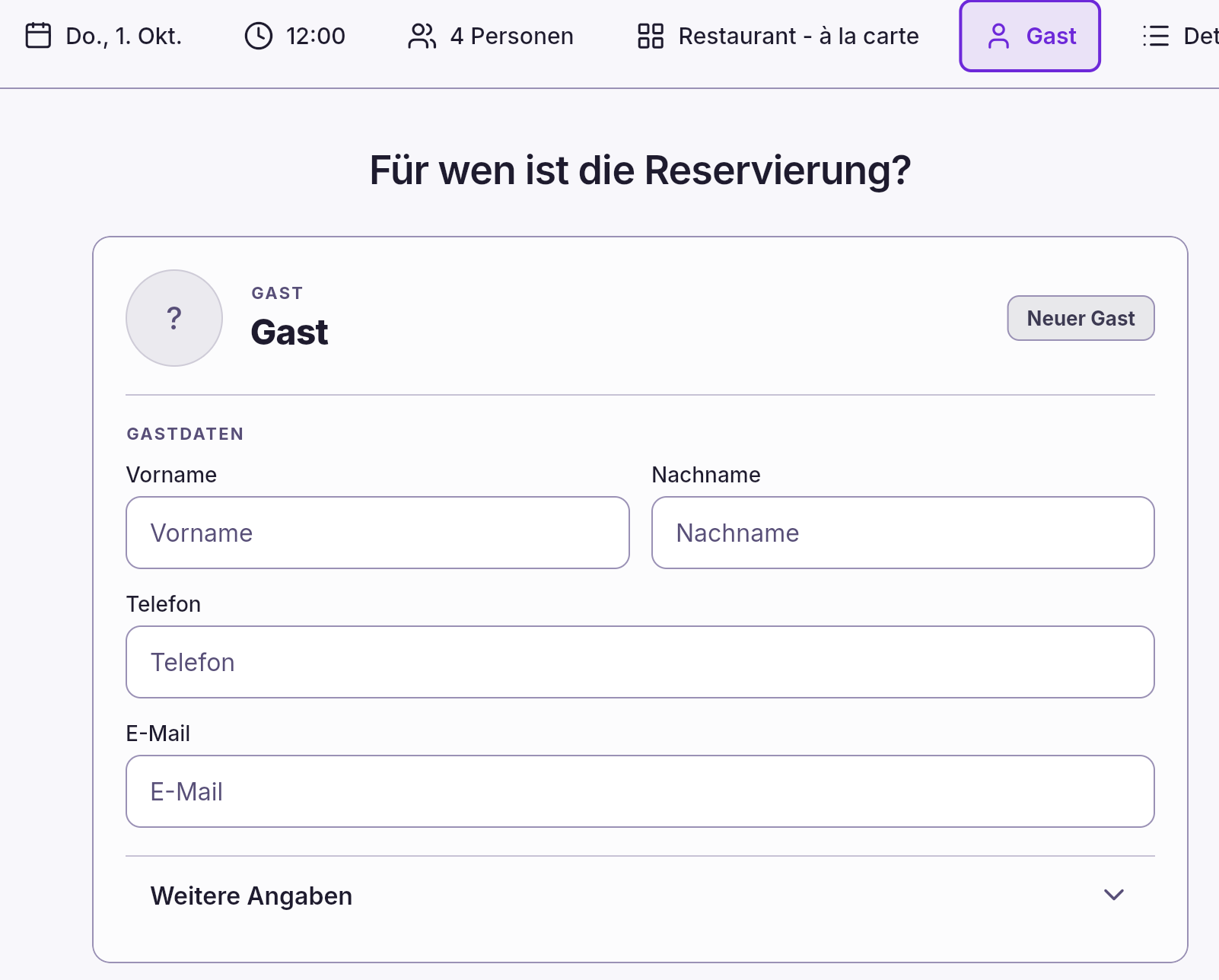Viewport: 1219px width, 980px height.
Task: Click the GASTDATEN section label
Action: 185,434
